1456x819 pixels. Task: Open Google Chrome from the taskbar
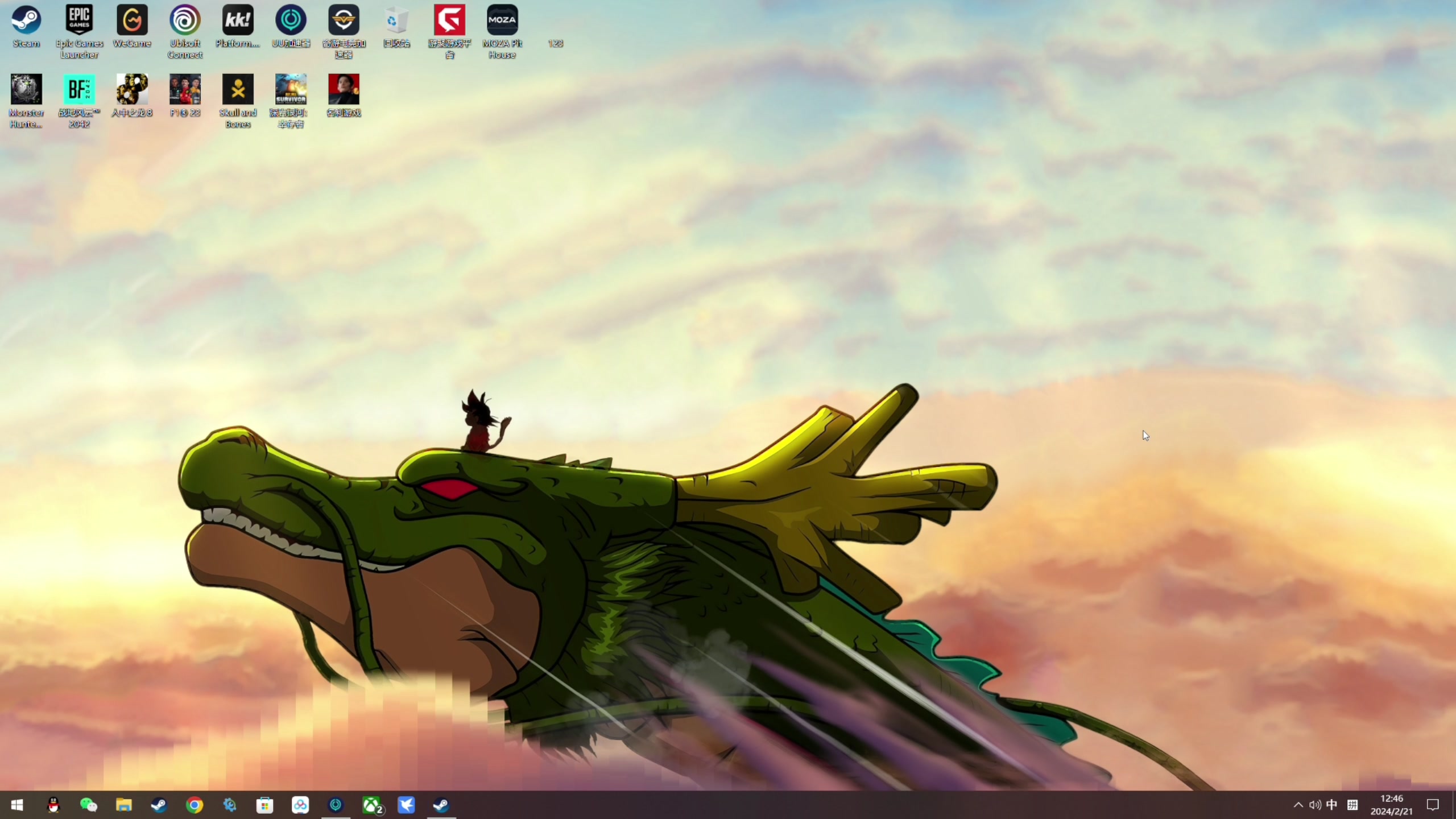coord(195,805)
